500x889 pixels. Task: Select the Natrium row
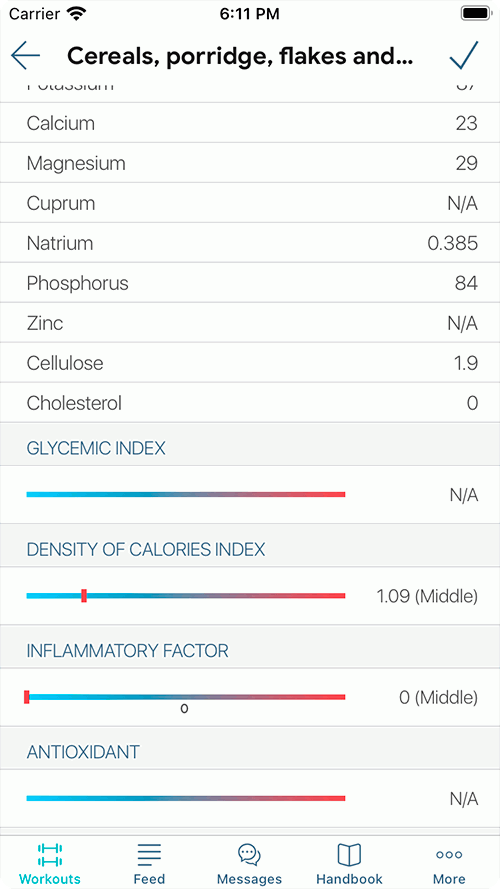[x=250, y=243]
